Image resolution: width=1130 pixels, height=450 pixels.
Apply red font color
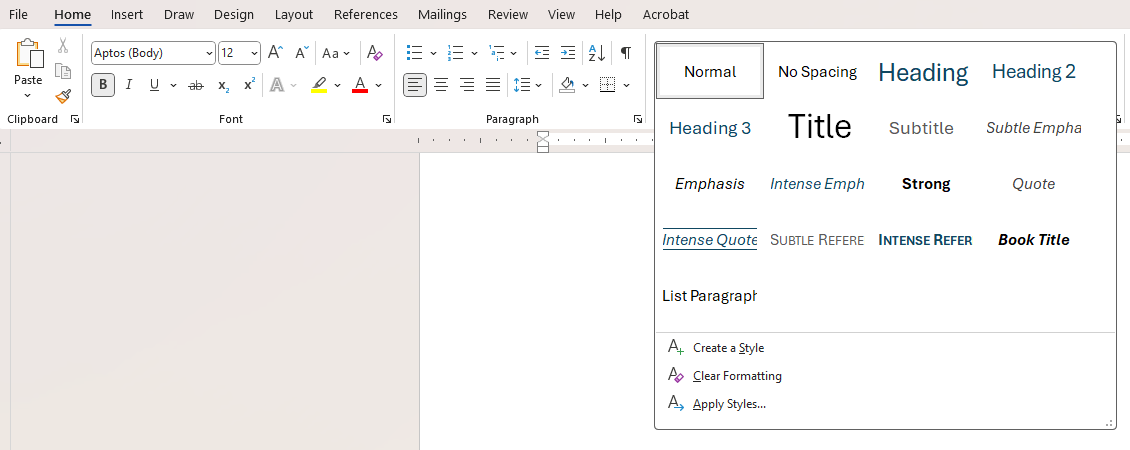360,85
